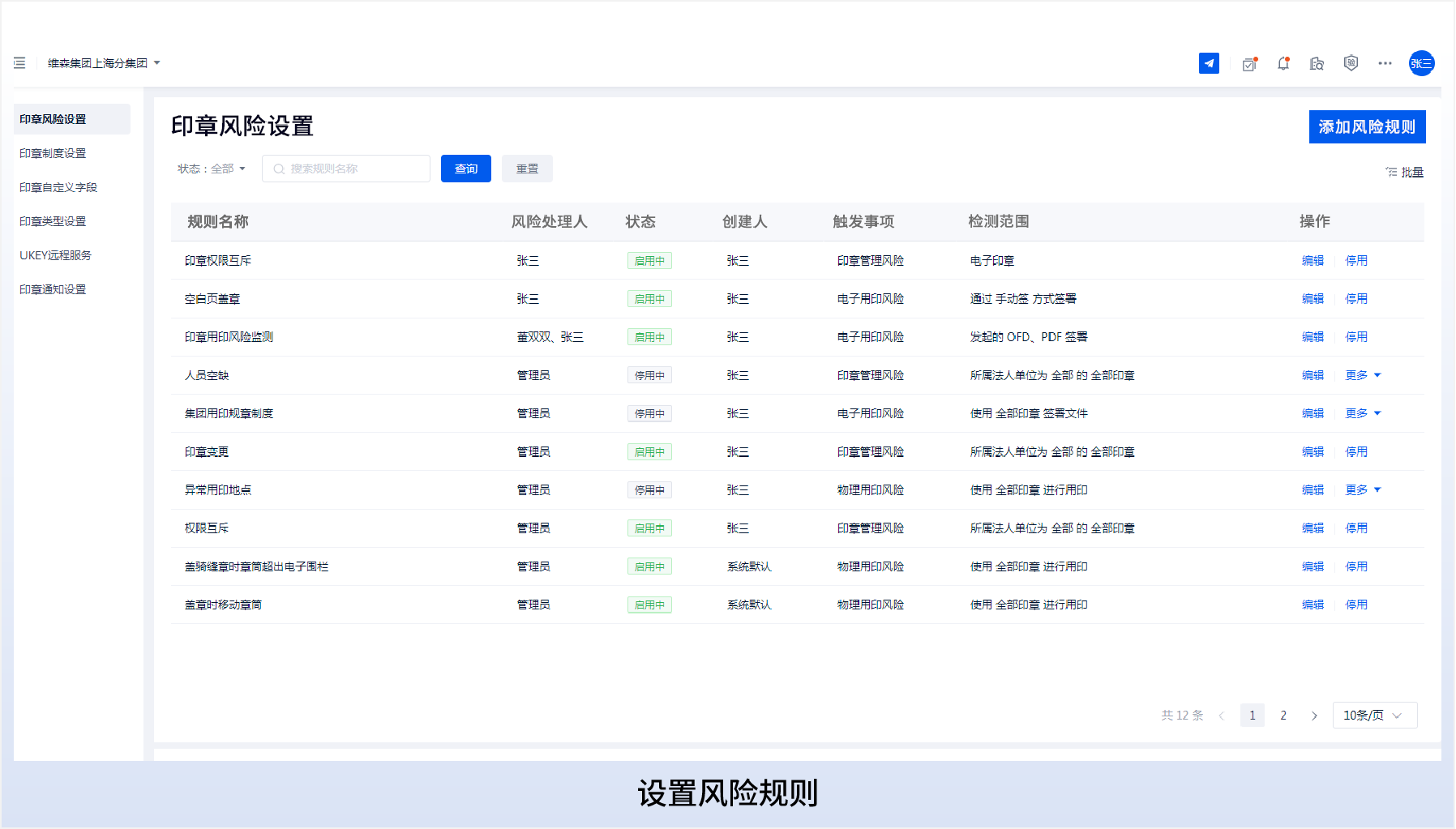Click the 添加风险规则 button

point(1367,127)
